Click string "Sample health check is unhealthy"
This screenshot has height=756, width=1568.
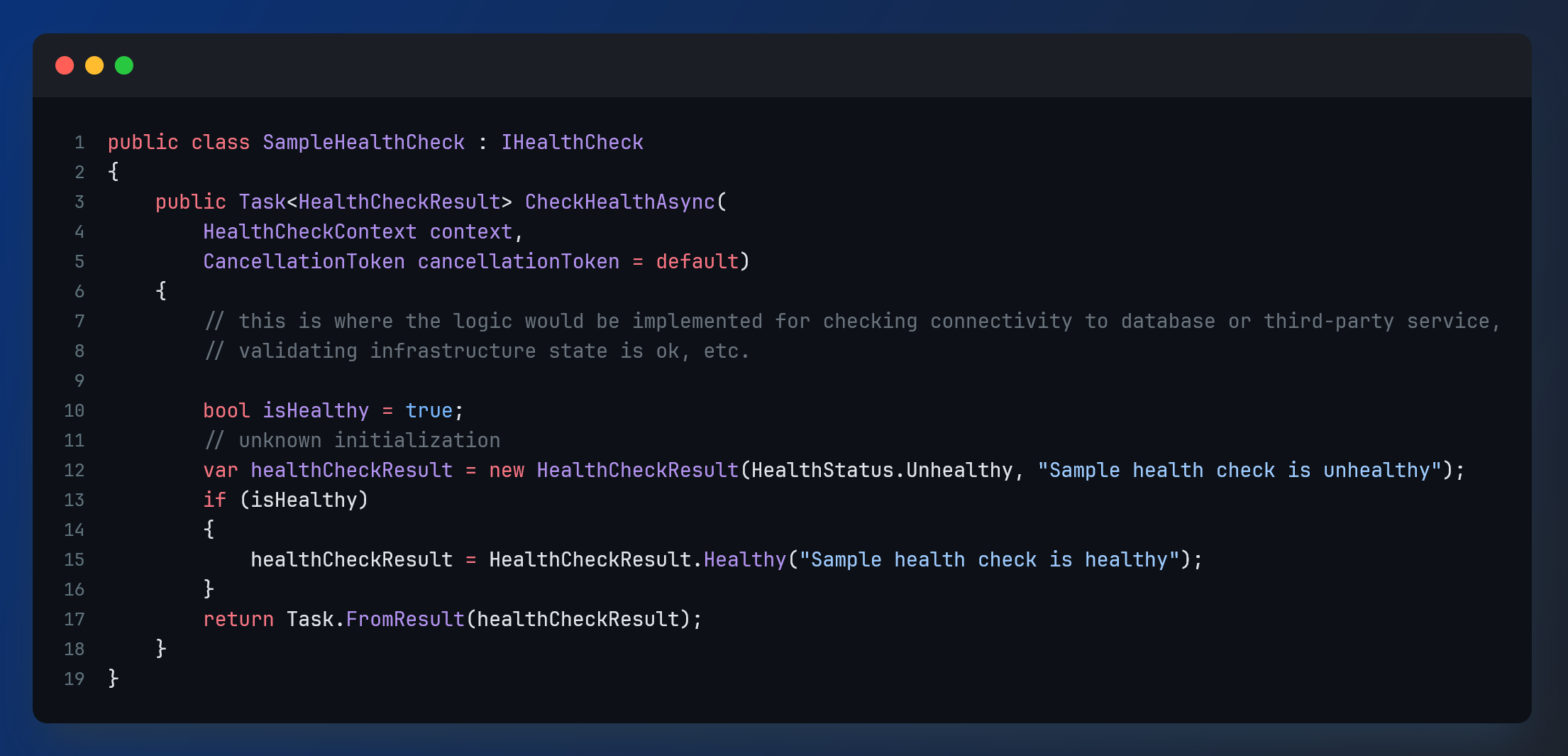coord(1240,471)
